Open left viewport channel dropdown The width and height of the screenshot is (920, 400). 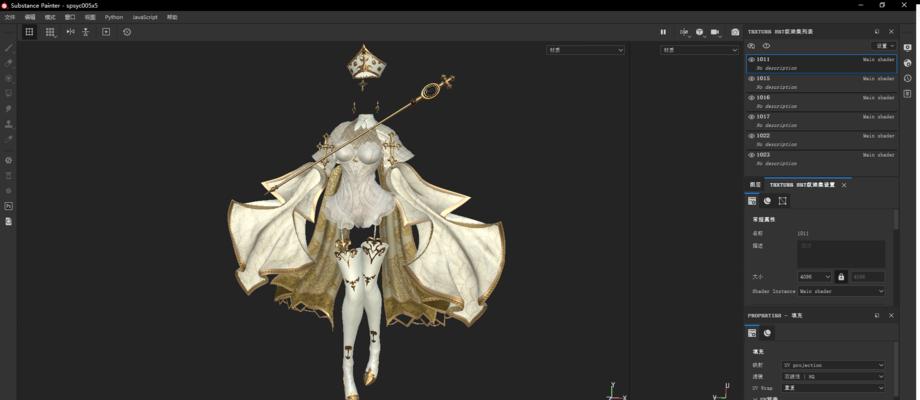pos(585,50)
